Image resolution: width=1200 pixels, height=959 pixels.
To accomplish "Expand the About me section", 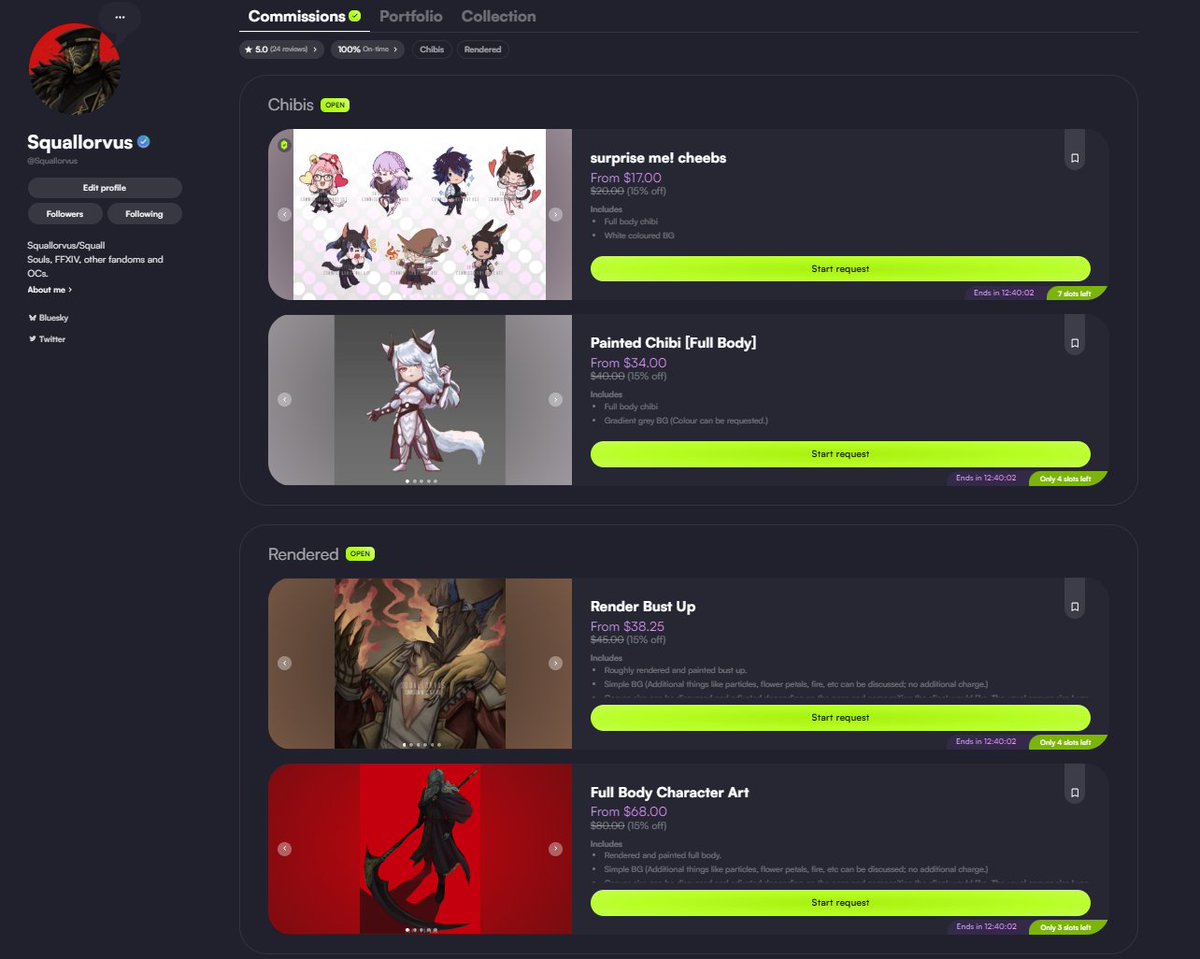I will [50, 290].
